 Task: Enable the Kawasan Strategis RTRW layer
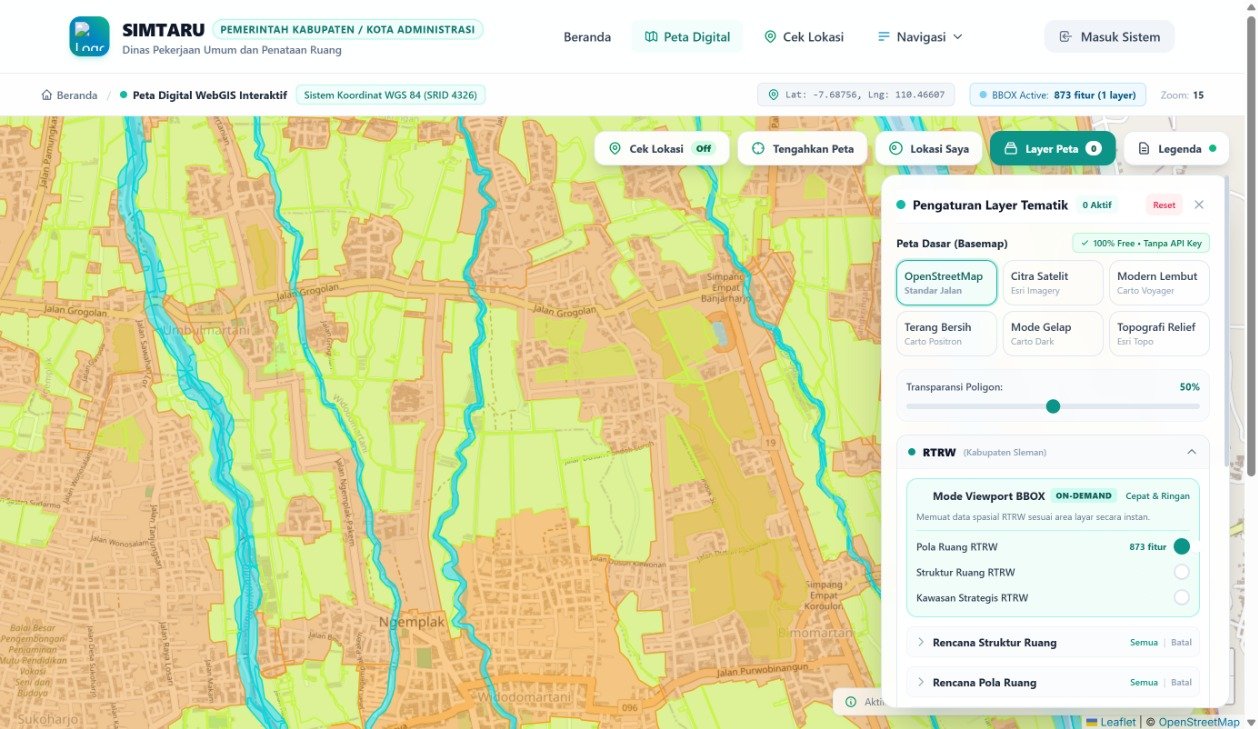pos(1182,598)
